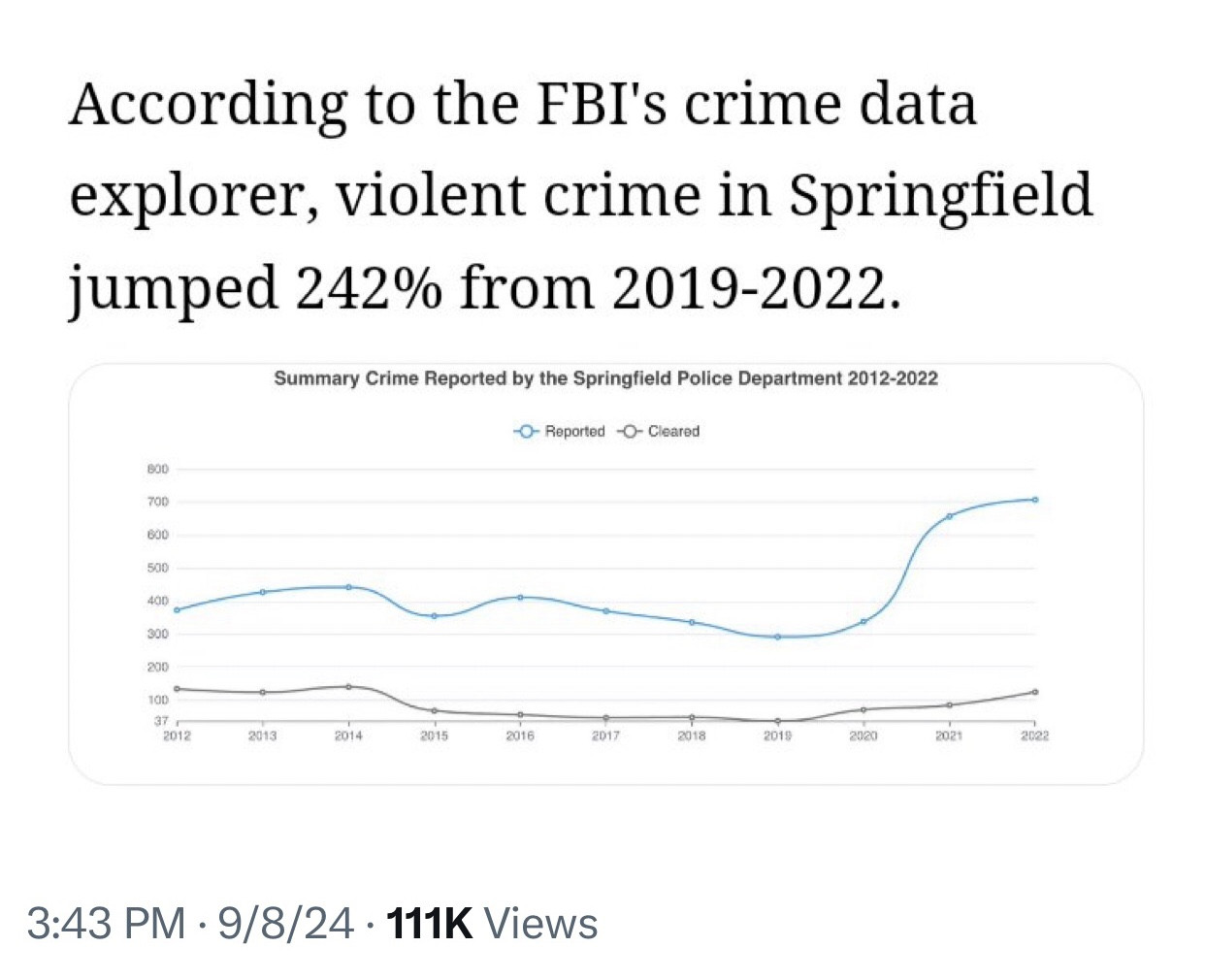
Task: Toggle the Reported series legend marker
Action: pos(526,432)
